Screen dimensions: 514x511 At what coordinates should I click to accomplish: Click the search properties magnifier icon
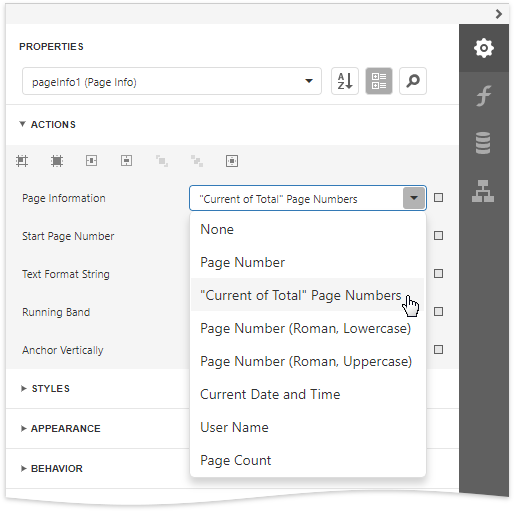coord(413,81)
